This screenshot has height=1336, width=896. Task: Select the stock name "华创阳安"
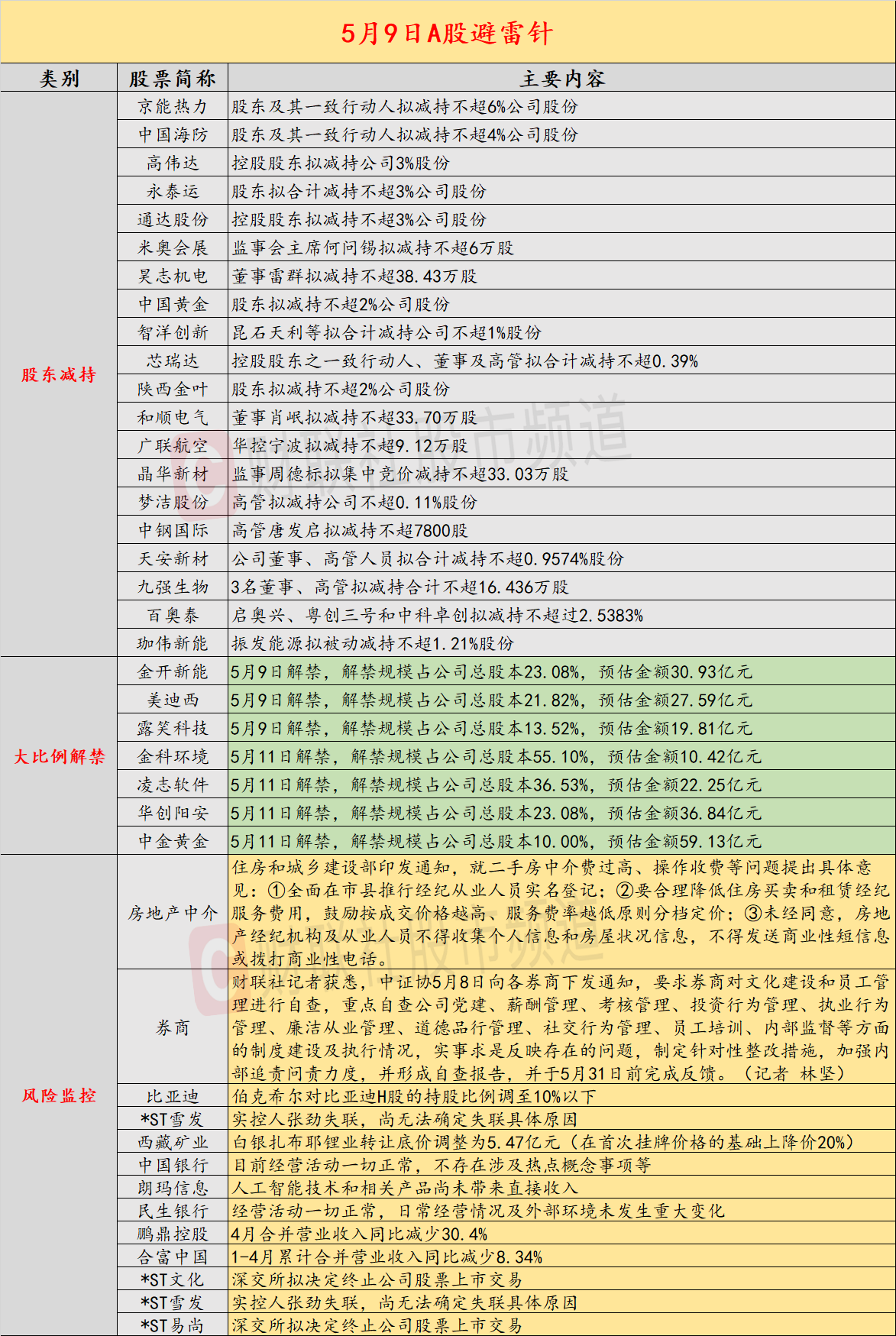173,813
